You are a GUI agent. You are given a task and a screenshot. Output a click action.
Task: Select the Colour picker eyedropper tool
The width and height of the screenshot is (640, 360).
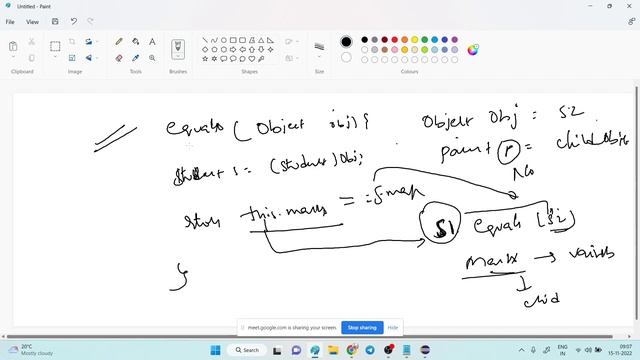point(136,58)
